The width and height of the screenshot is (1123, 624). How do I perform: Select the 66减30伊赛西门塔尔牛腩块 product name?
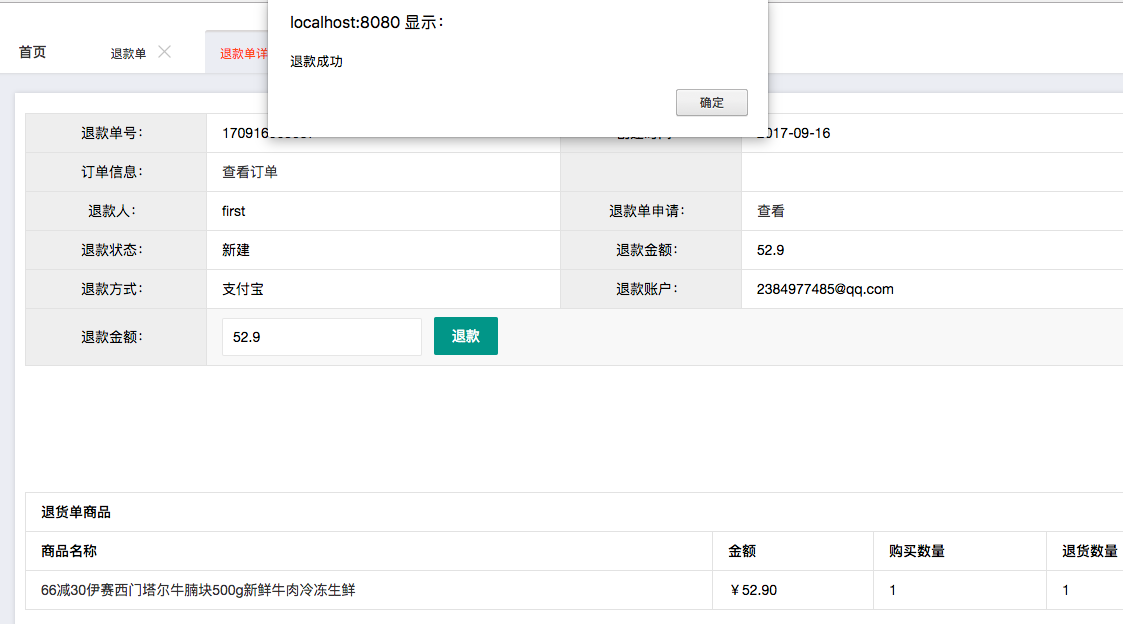198,590
